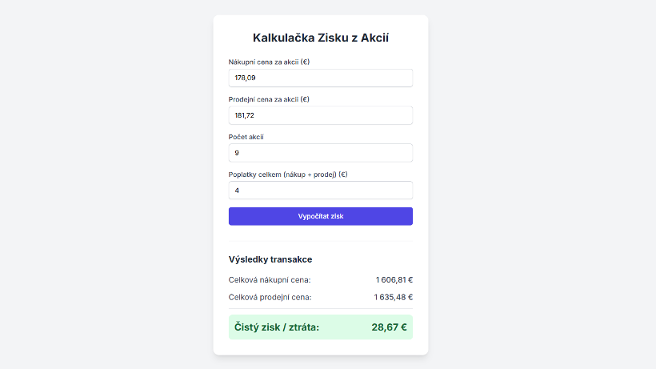Click the divider line below the calculate button
The width and height of the screenshot is (656, 369).
pyautogui.click(x=320, y=241)
